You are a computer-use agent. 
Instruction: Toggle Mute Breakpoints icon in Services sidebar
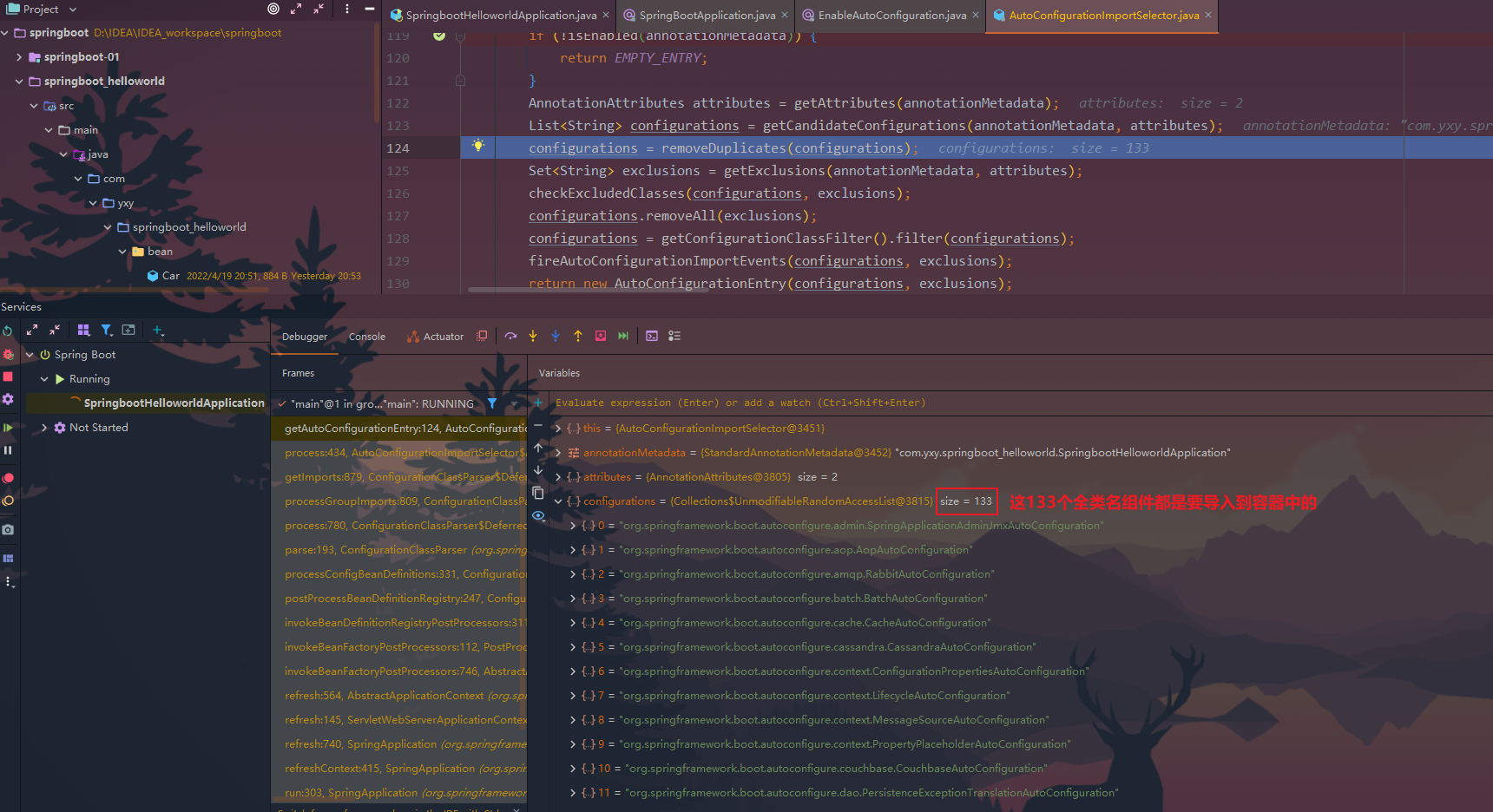pyautogui.click(x=8, y=501)
